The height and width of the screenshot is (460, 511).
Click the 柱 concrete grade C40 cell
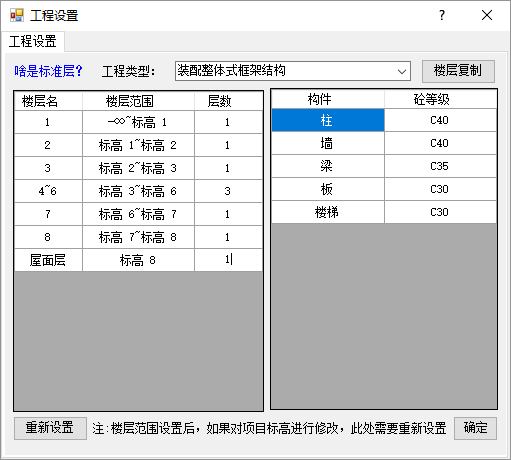click(x=440, y=120)
